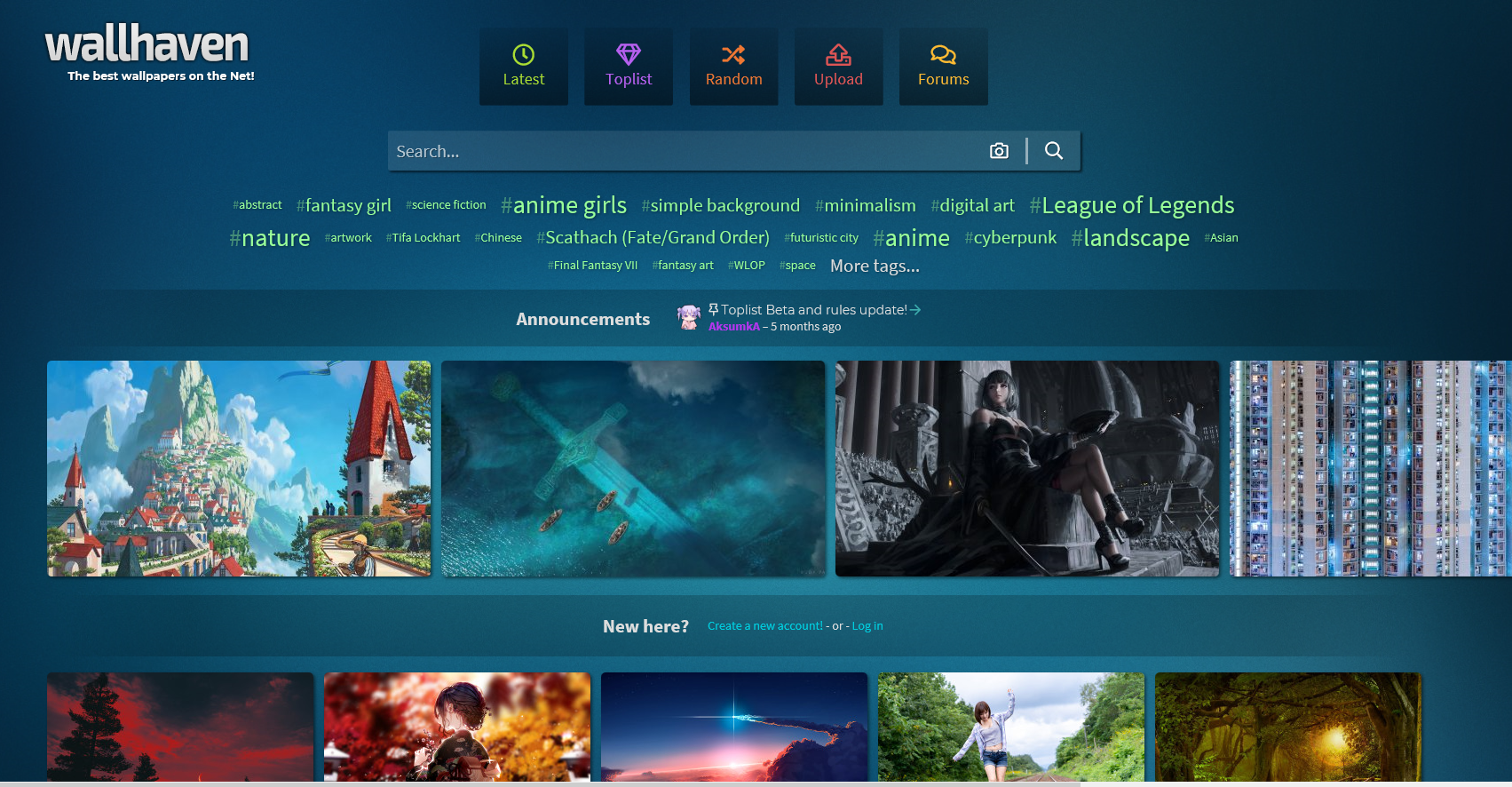Select the #Tifa Lockhart tag
Screen dimensions: 1512x787
pyautogui.click(x=423, y=238)
